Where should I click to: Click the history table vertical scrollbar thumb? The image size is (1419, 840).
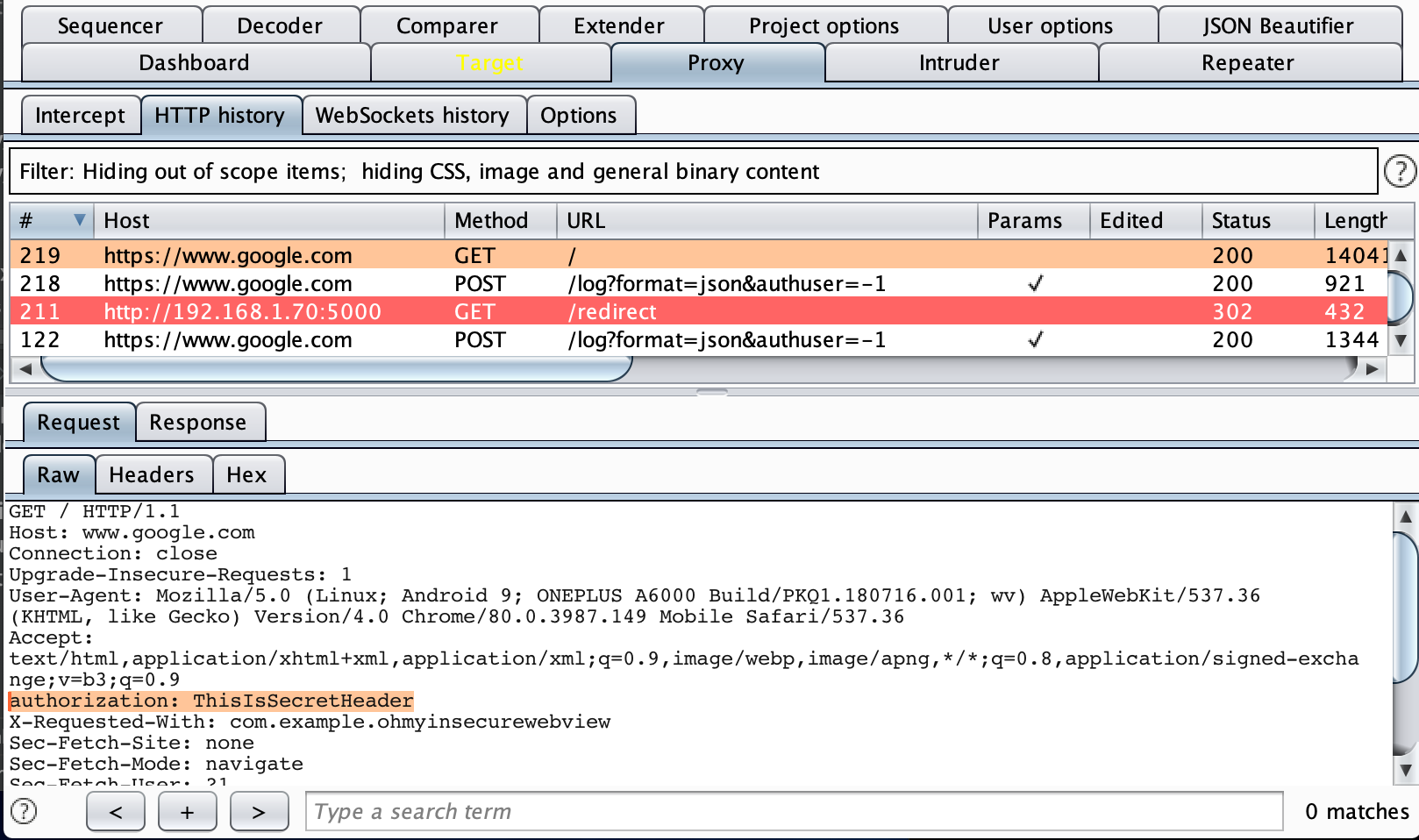pos(1401,297)
